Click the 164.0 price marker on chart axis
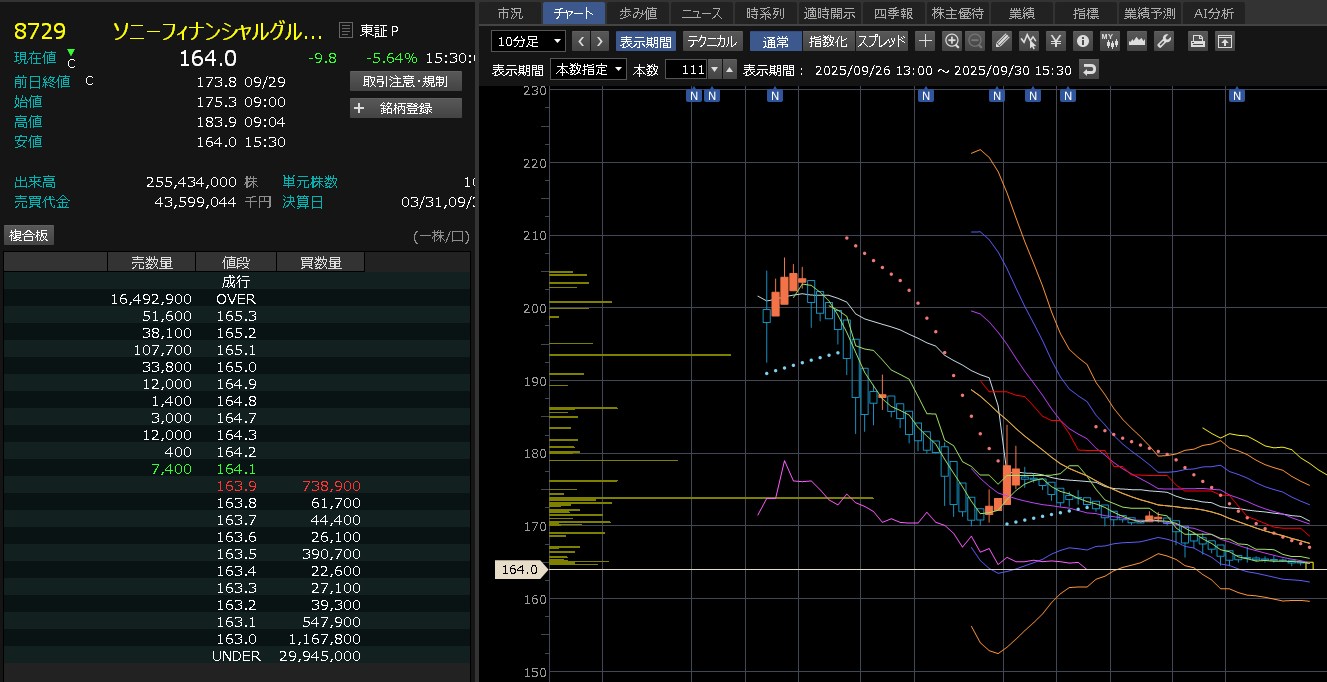This screenshot has height=682, width=1327. click(x=519, y=570)
